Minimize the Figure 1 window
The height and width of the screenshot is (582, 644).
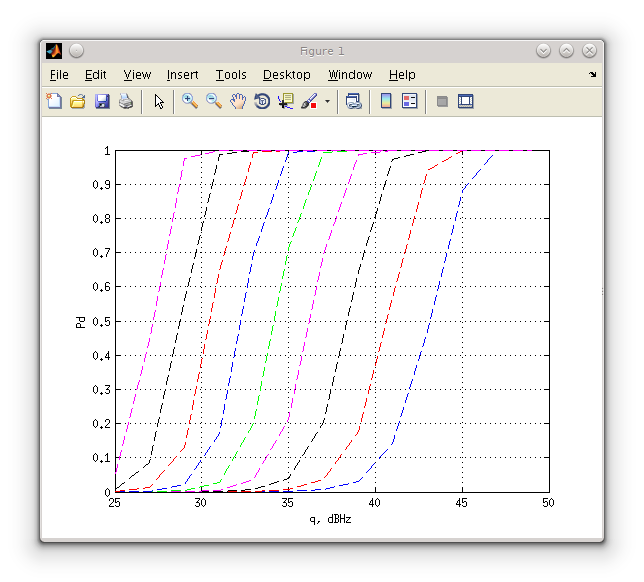pyautogui.click(x=543, y=51)
